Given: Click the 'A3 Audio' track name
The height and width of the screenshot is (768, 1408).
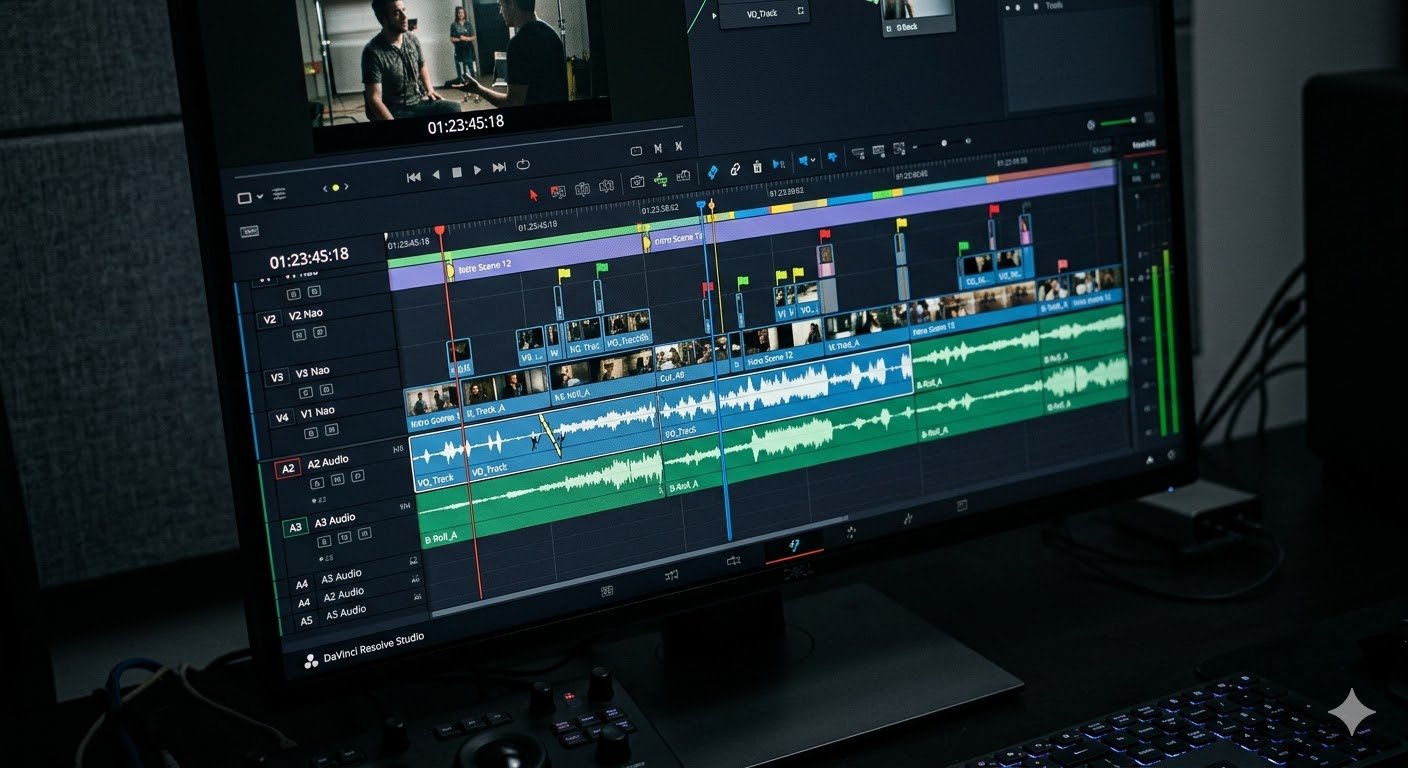Looking at the screenshot, I should pos(335,520).
